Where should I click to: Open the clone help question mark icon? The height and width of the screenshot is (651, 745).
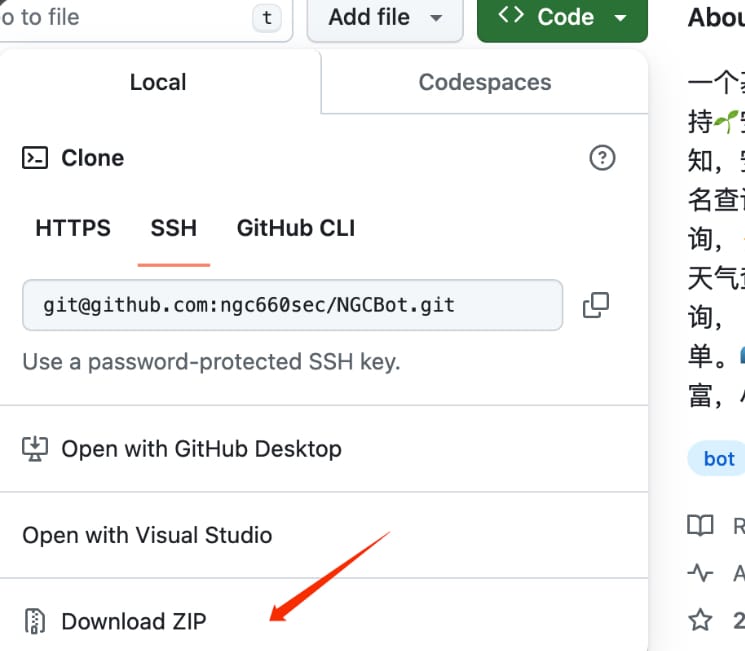602,158
